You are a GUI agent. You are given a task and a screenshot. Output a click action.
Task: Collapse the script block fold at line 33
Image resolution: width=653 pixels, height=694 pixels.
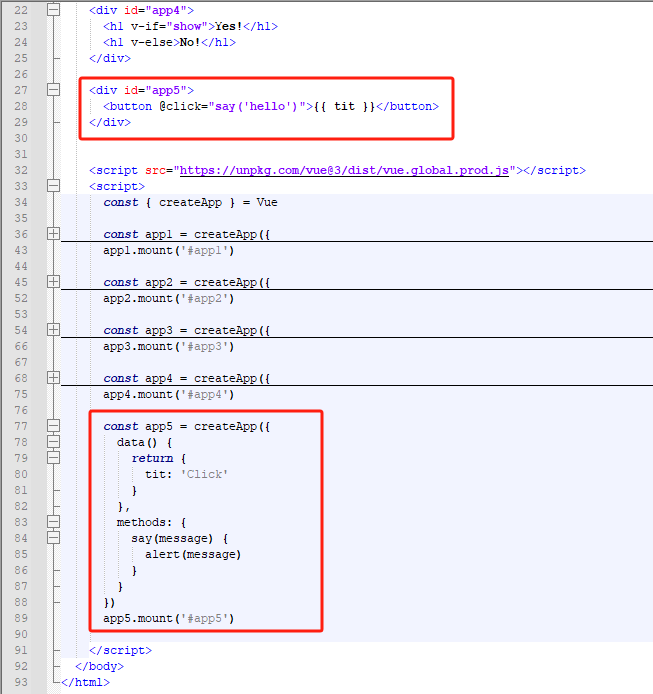(x=54, y=186)
